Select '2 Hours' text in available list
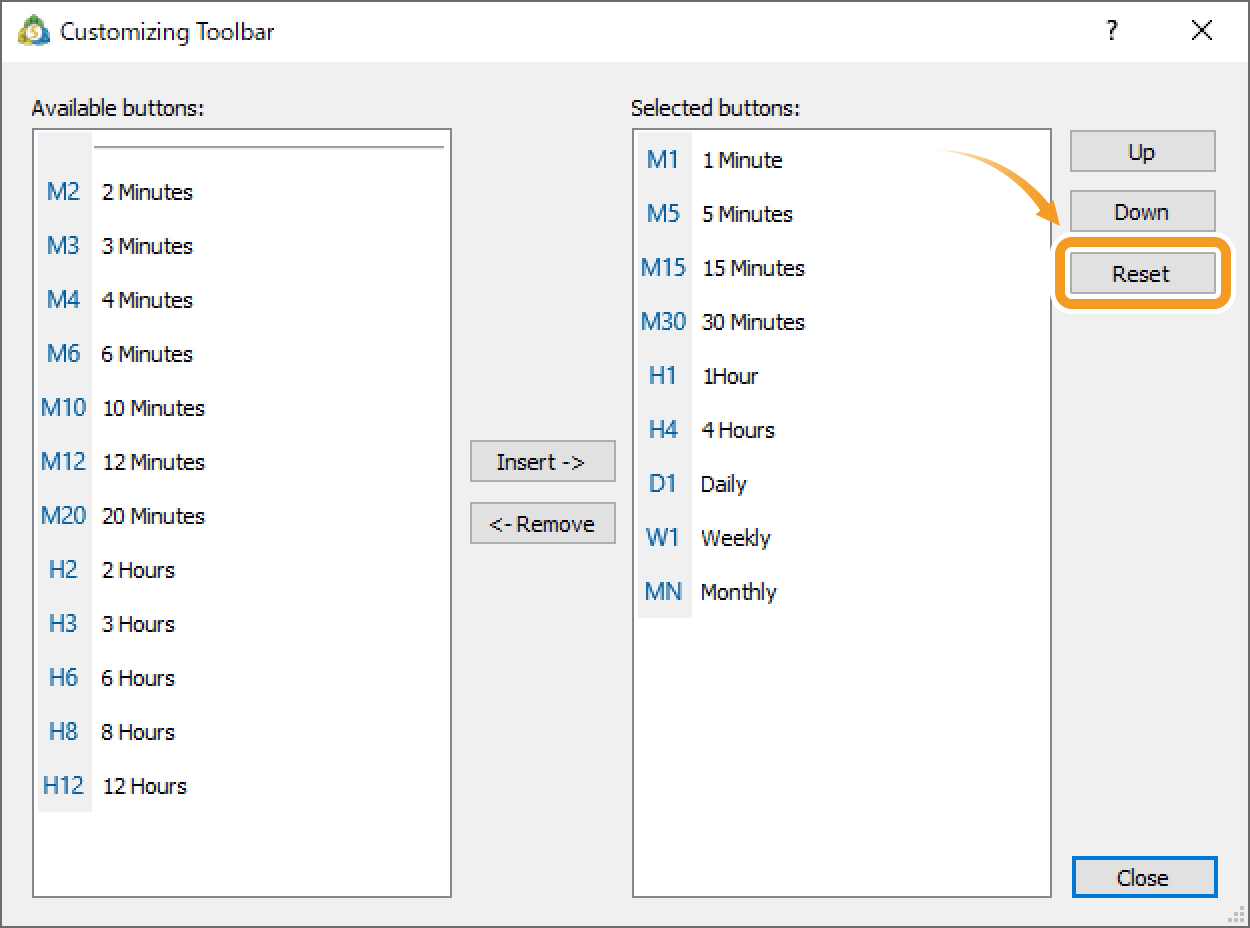 tap(138, 570)
